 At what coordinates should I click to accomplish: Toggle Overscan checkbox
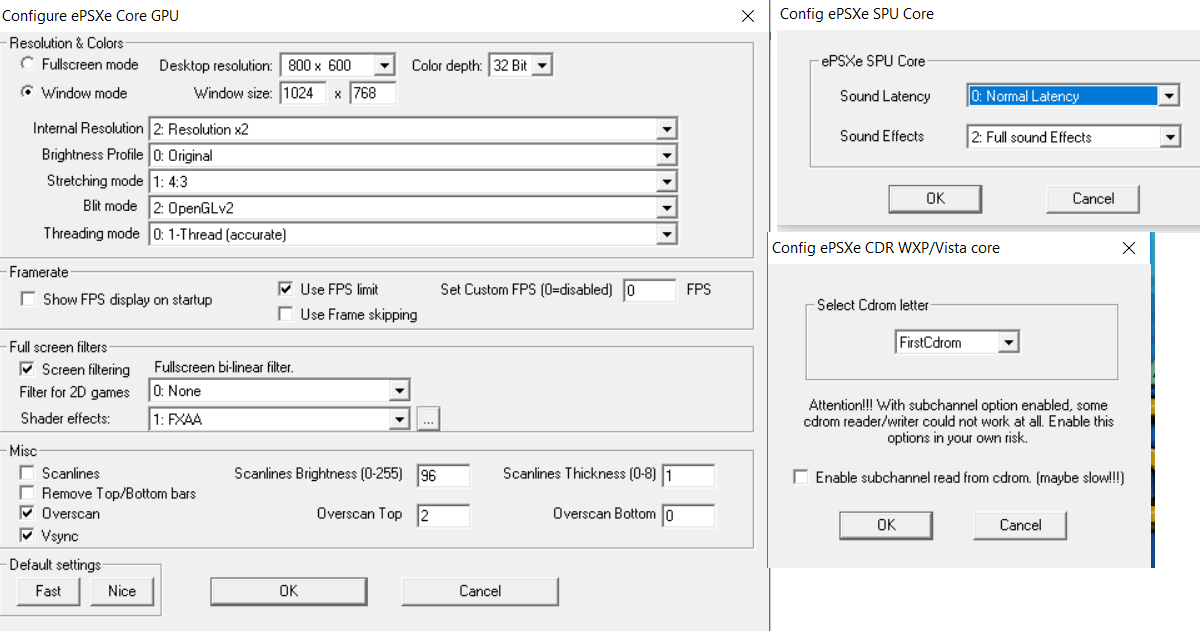tap(27, 513)
